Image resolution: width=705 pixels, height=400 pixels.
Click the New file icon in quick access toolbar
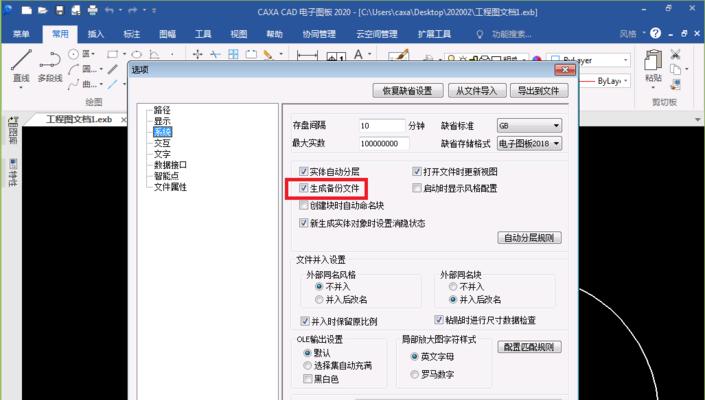pos(27,10)
